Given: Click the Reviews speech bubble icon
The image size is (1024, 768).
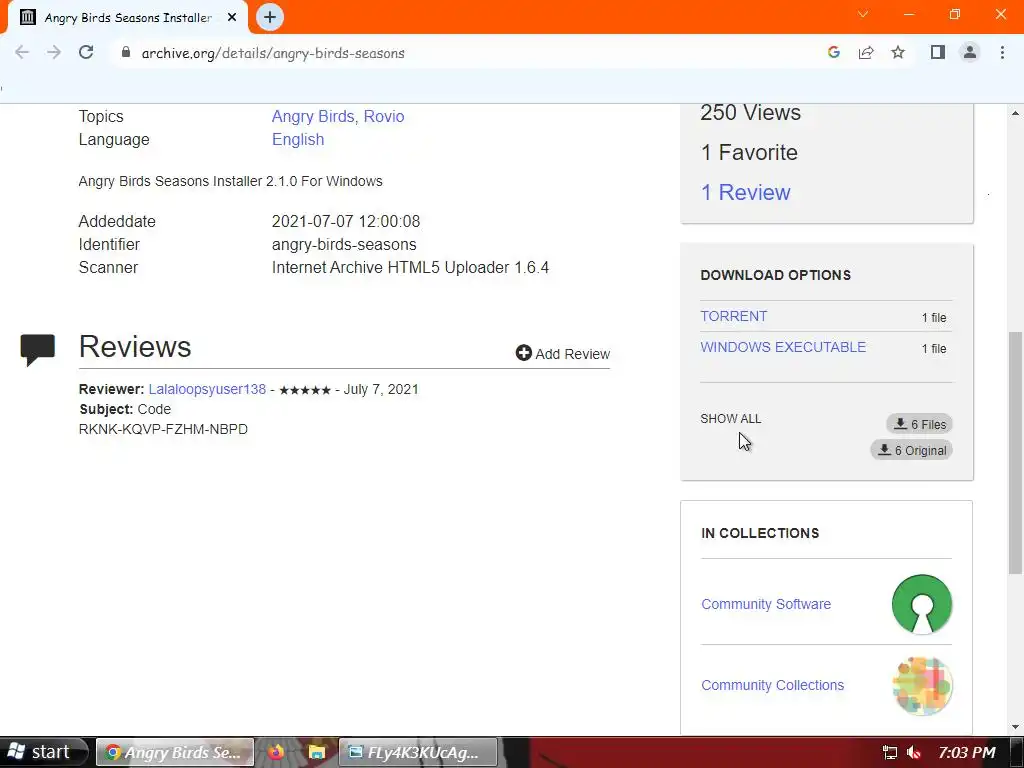Looking at the screenshot, I should coord(38,349).
